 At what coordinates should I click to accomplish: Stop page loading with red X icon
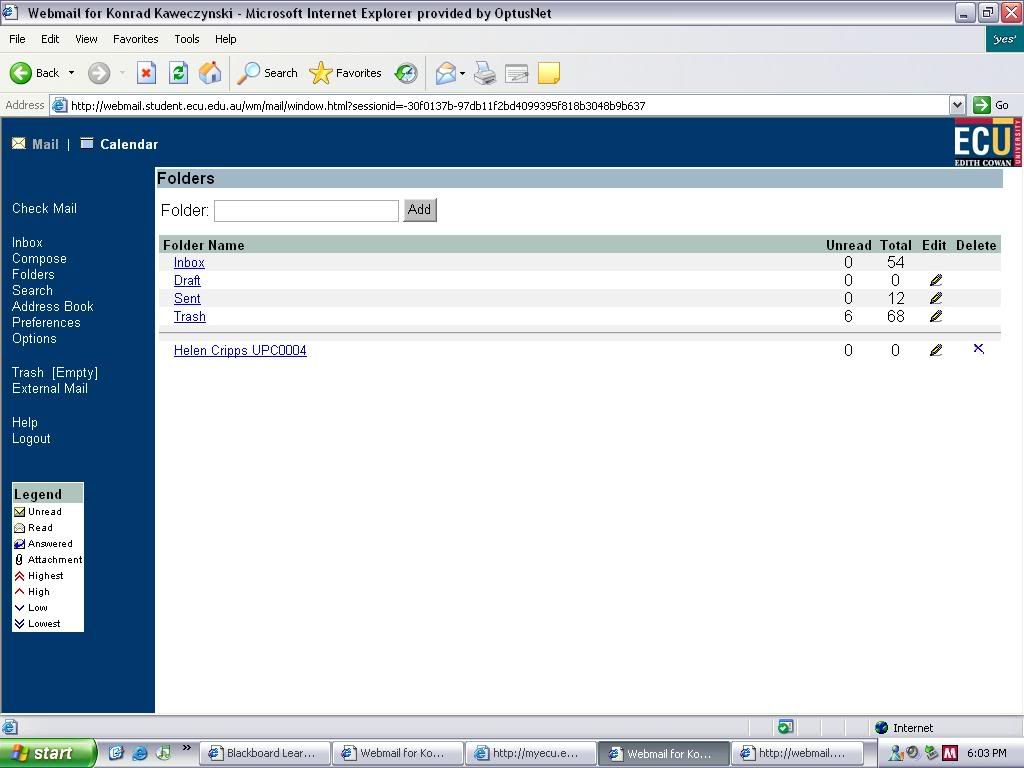click(x=146, y=73)
